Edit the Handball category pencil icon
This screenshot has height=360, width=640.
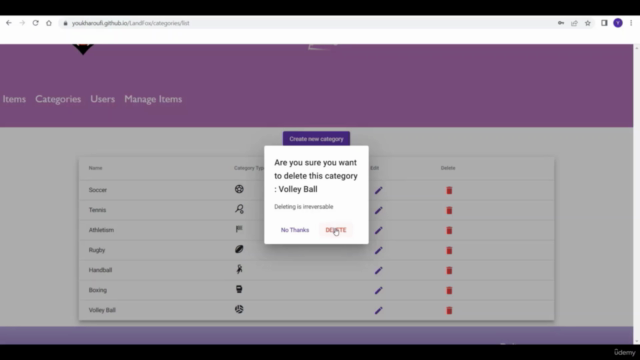(378, 270)
